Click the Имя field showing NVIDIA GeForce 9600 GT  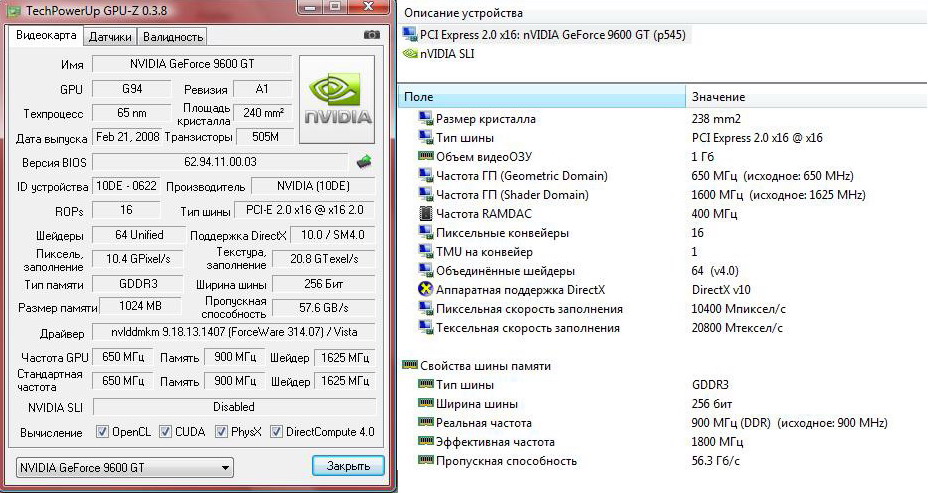click(x=192, y=64)
